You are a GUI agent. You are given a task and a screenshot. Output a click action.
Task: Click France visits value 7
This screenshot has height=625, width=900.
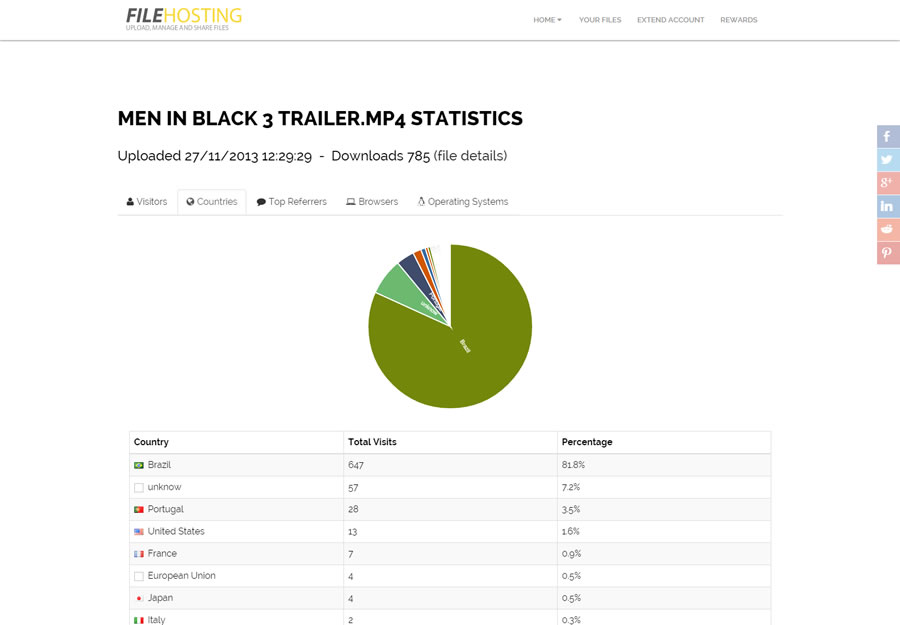pos(351,554)
